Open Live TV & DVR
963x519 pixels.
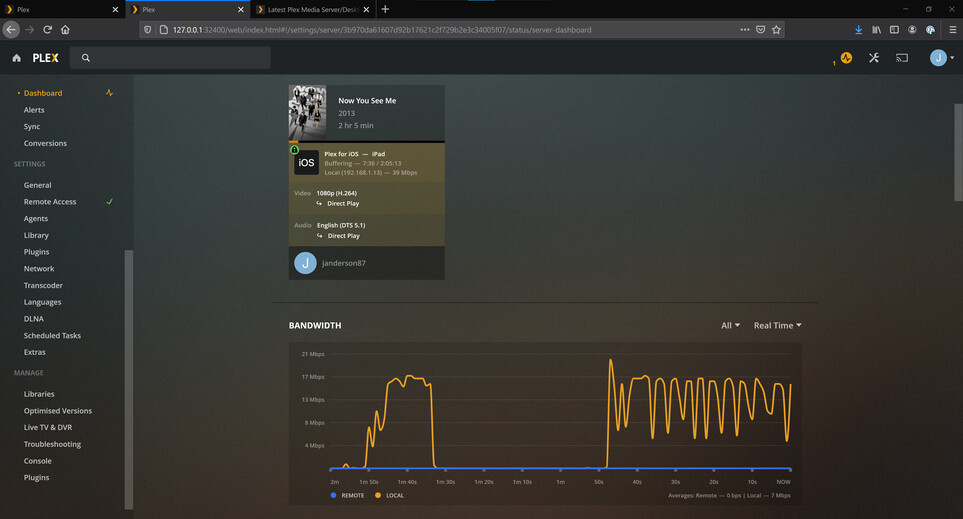48,427
